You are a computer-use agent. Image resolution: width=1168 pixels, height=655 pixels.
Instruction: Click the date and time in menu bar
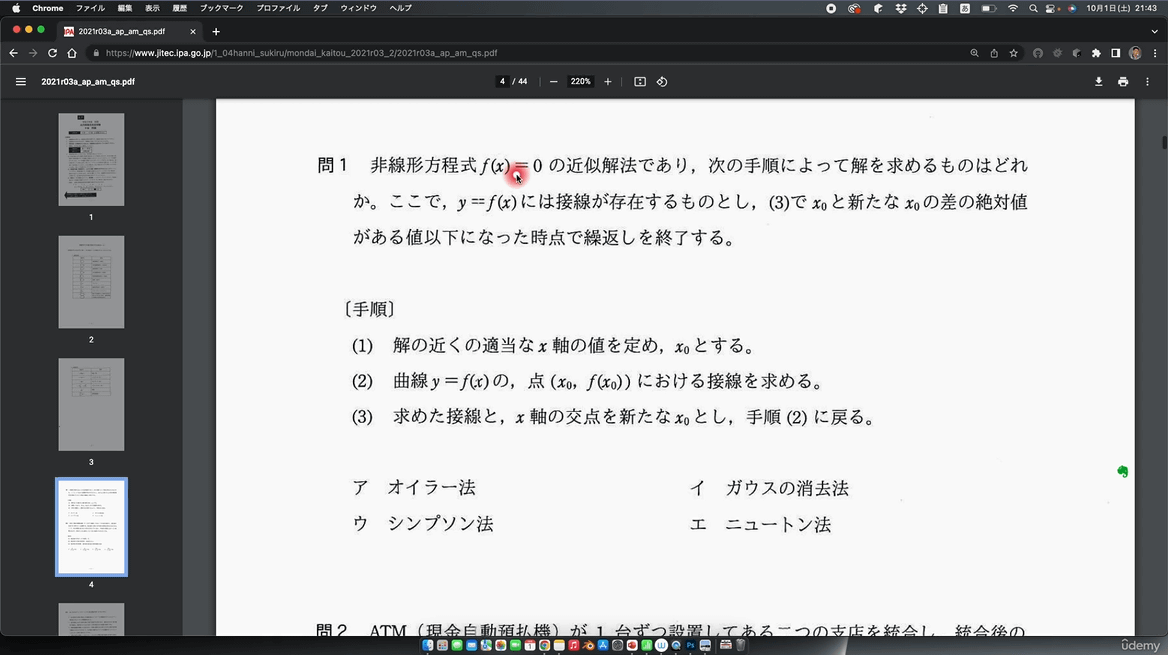(1121, 8)
